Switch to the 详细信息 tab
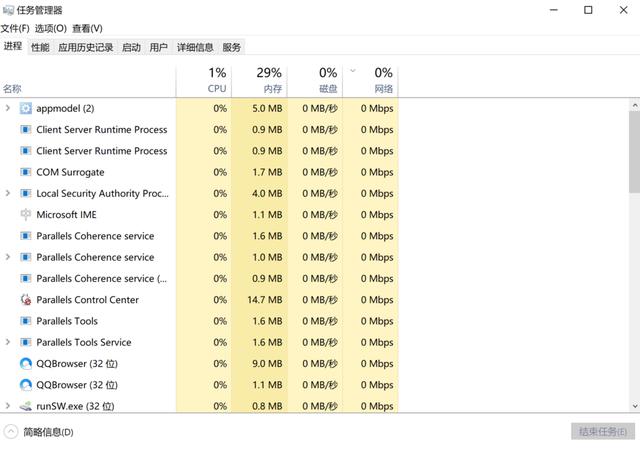Viewport: 640px width, 449px height. tap(195, 47)
